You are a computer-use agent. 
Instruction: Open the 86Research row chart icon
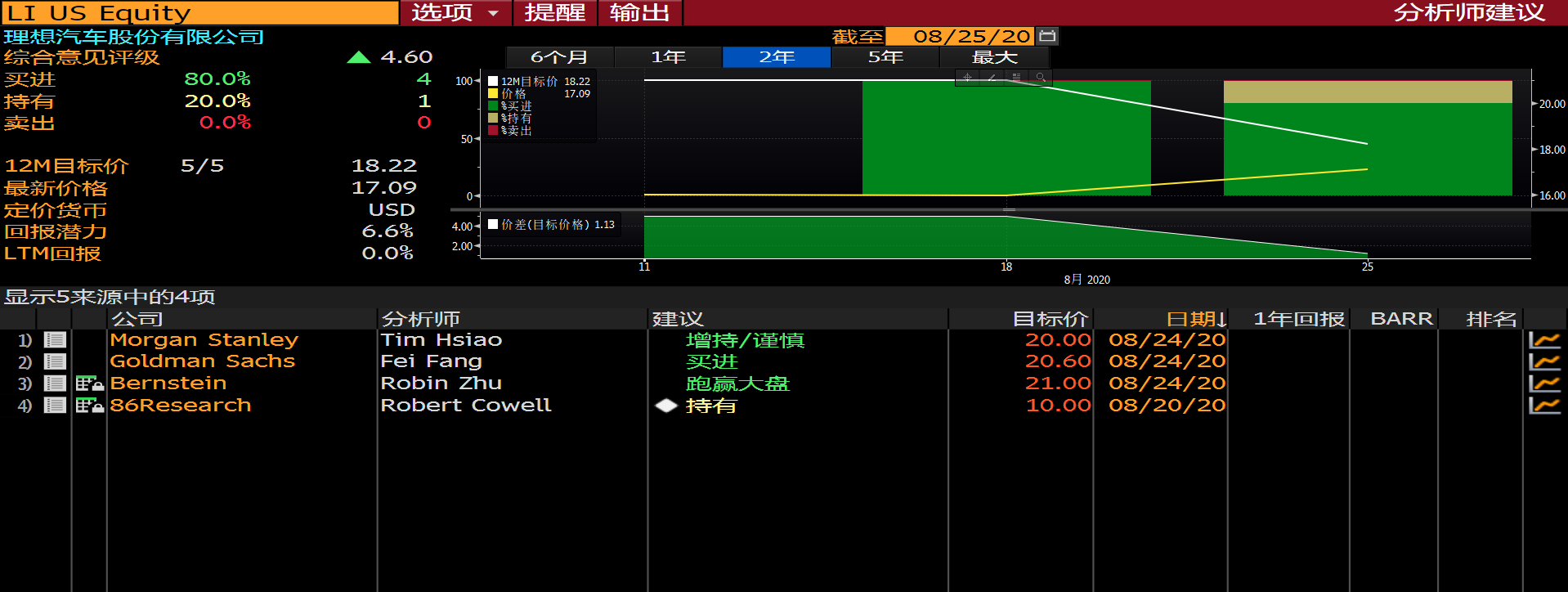point(1544,405)
